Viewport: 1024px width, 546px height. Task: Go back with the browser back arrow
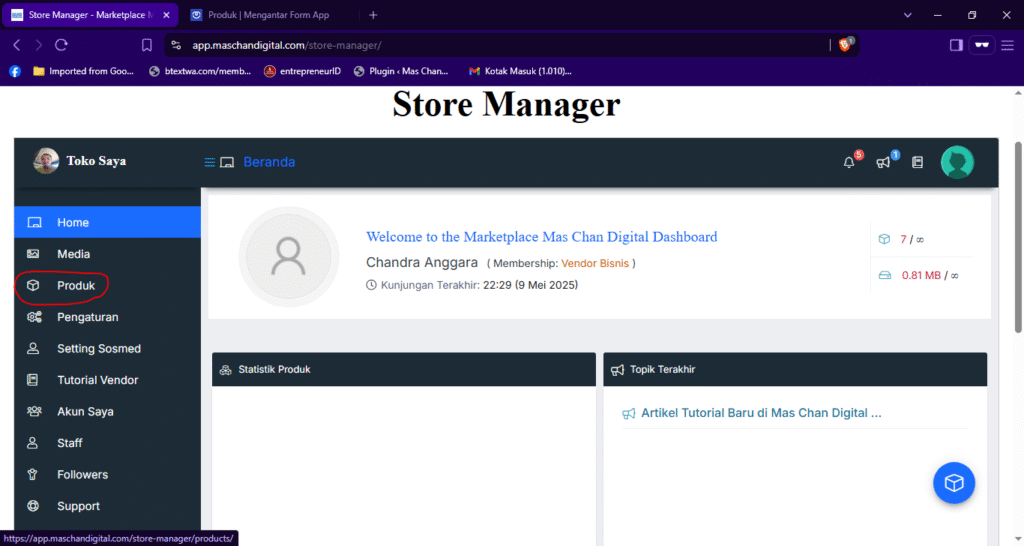(x=17, y=45)
